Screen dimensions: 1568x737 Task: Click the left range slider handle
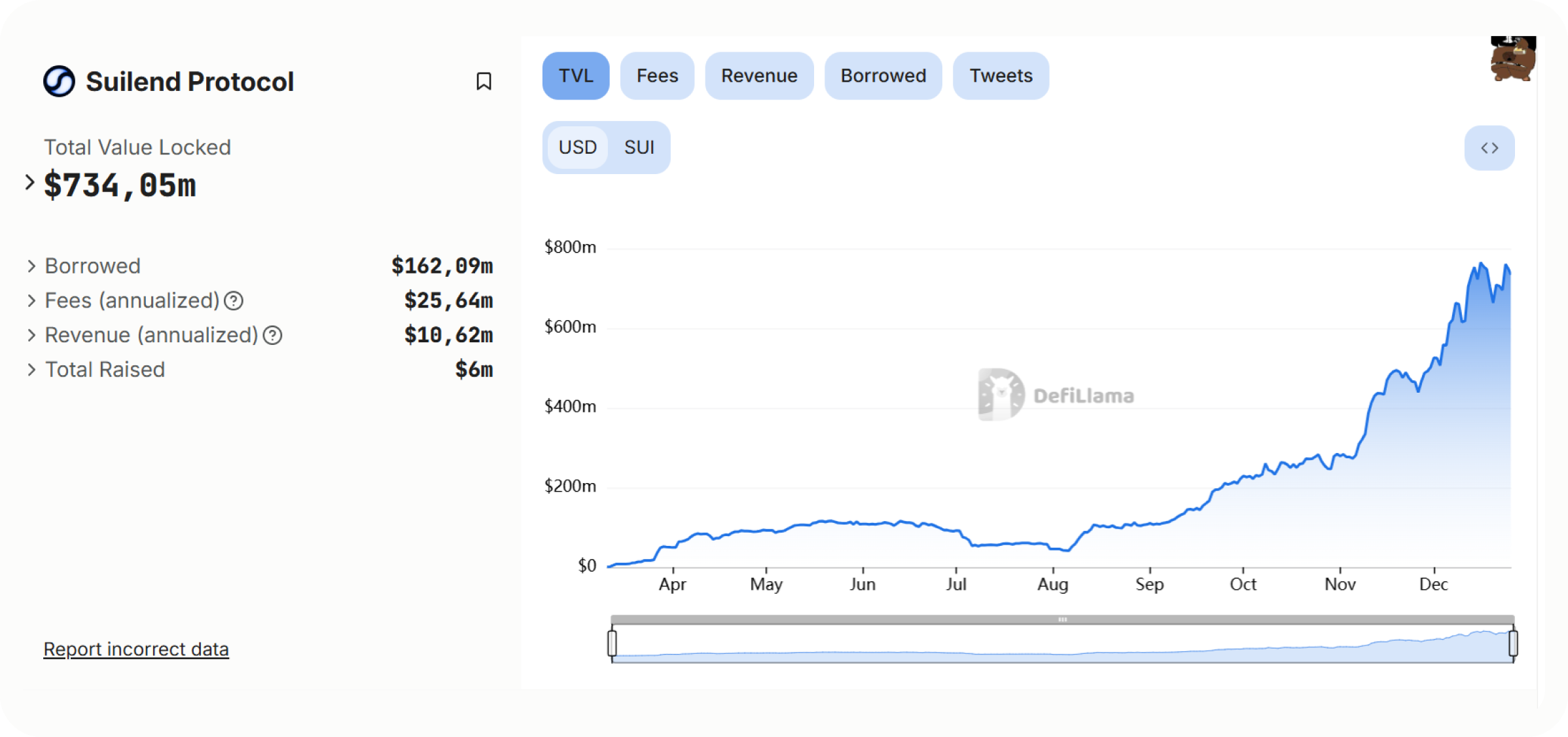[612, 643]
